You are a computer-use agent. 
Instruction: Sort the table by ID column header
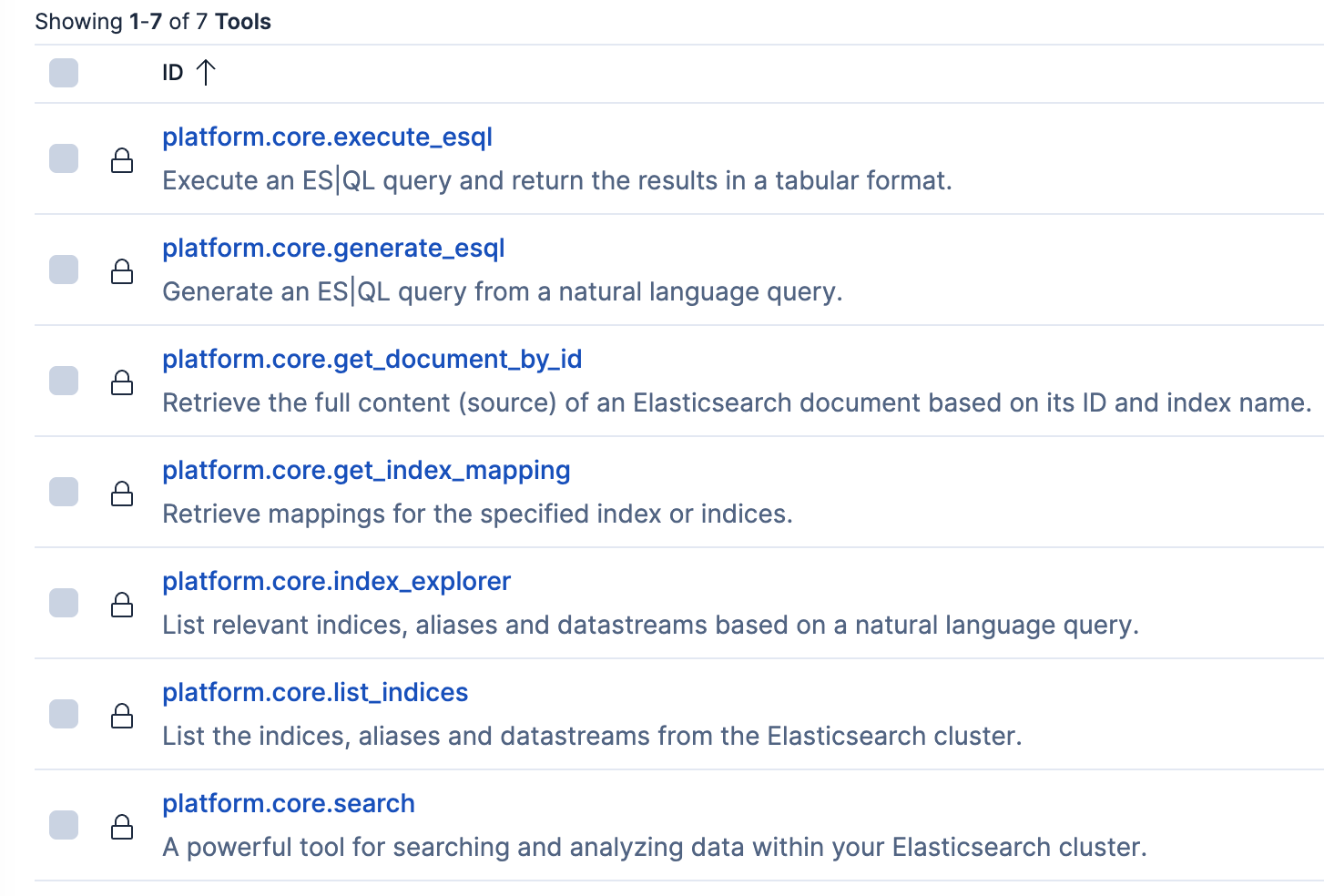[173, 73]
